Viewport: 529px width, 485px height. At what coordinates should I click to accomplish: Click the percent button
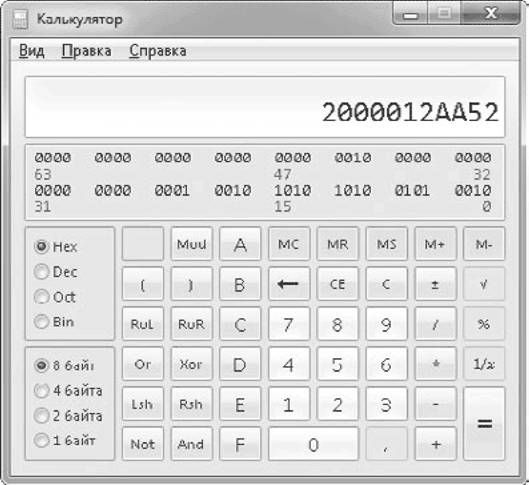484,324
